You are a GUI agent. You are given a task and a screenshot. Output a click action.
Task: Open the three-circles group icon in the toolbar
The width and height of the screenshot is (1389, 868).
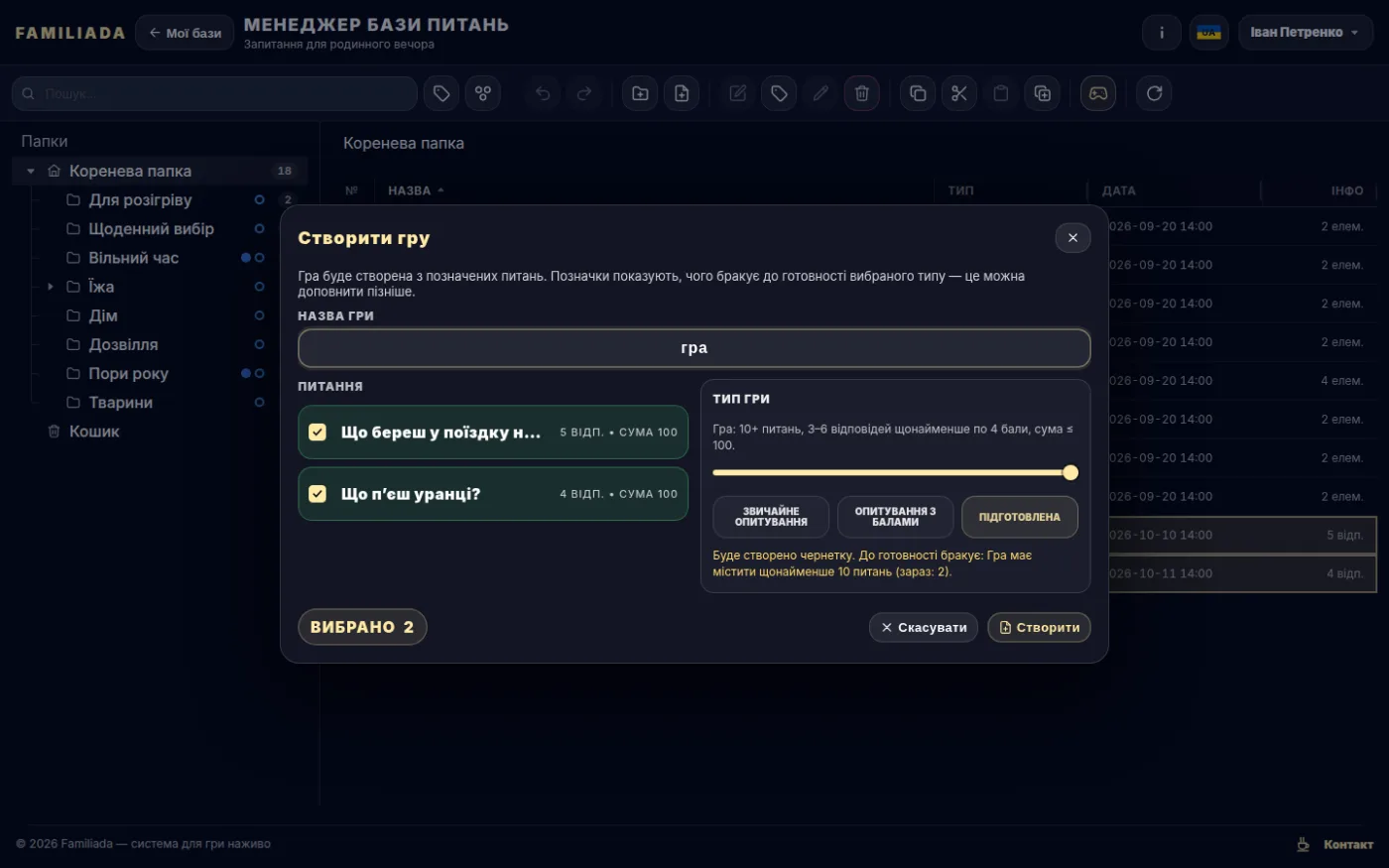pyautogui.click(x=483, y=93)
